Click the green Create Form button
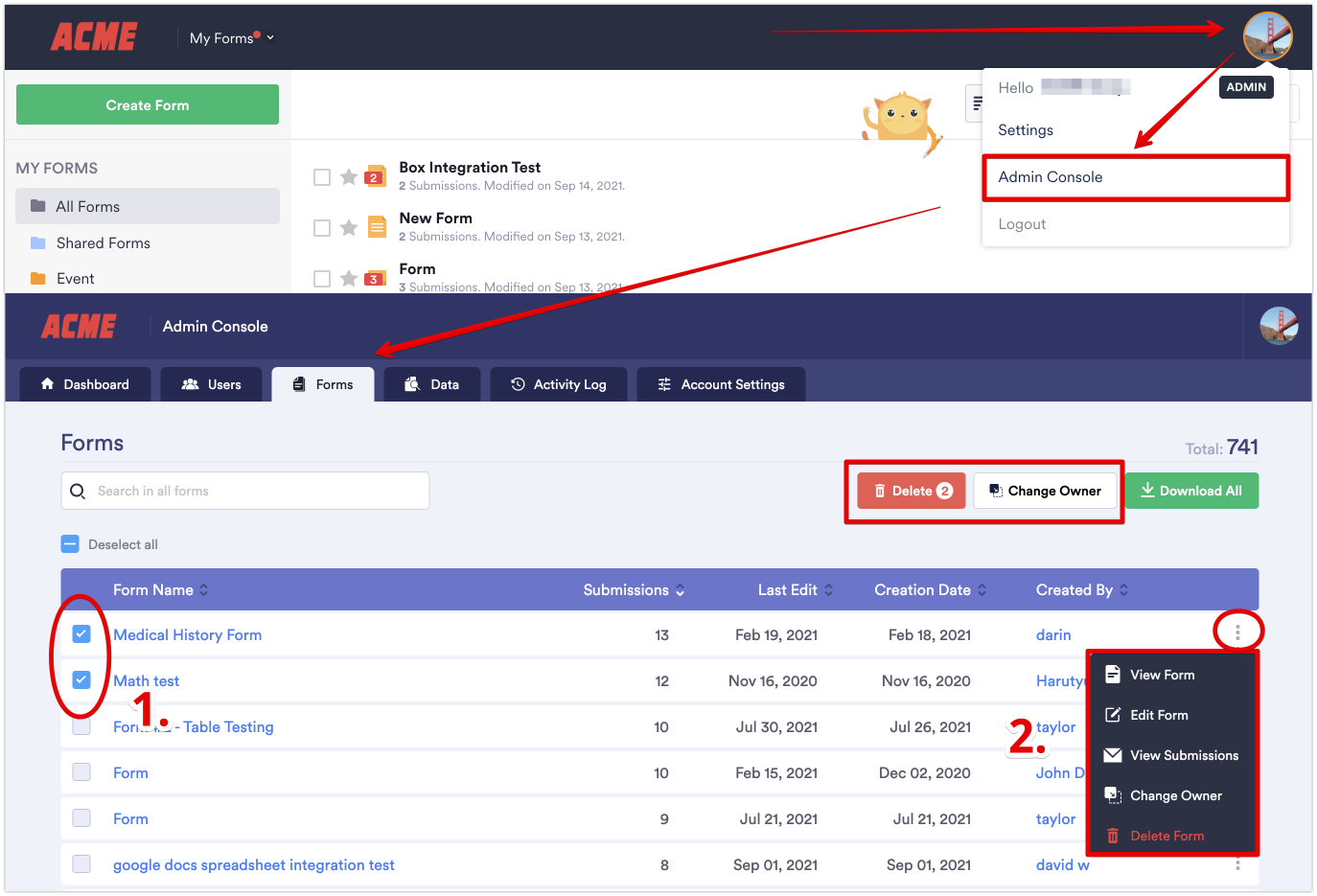The width and height of the screenshot is (1317, 896). pos(148,104)
